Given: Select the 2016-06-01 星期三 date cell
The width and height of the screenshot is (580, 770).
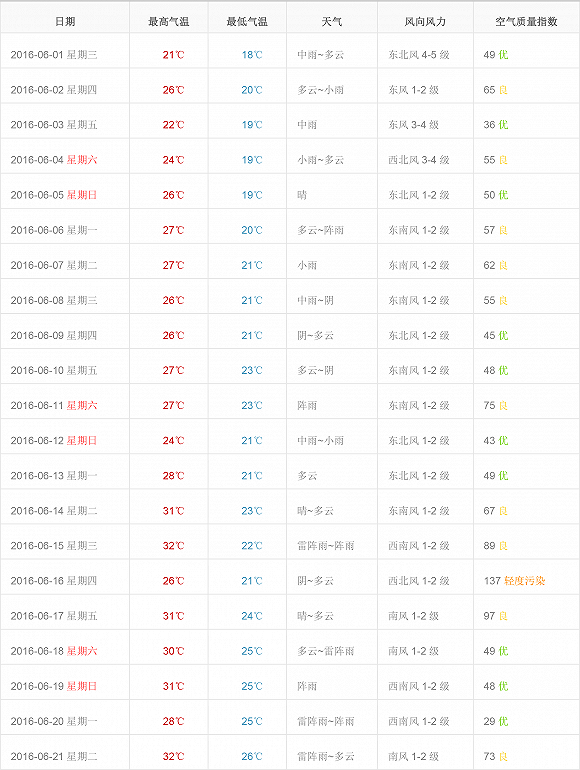Looking at the screenshot, I should (54, 55).
